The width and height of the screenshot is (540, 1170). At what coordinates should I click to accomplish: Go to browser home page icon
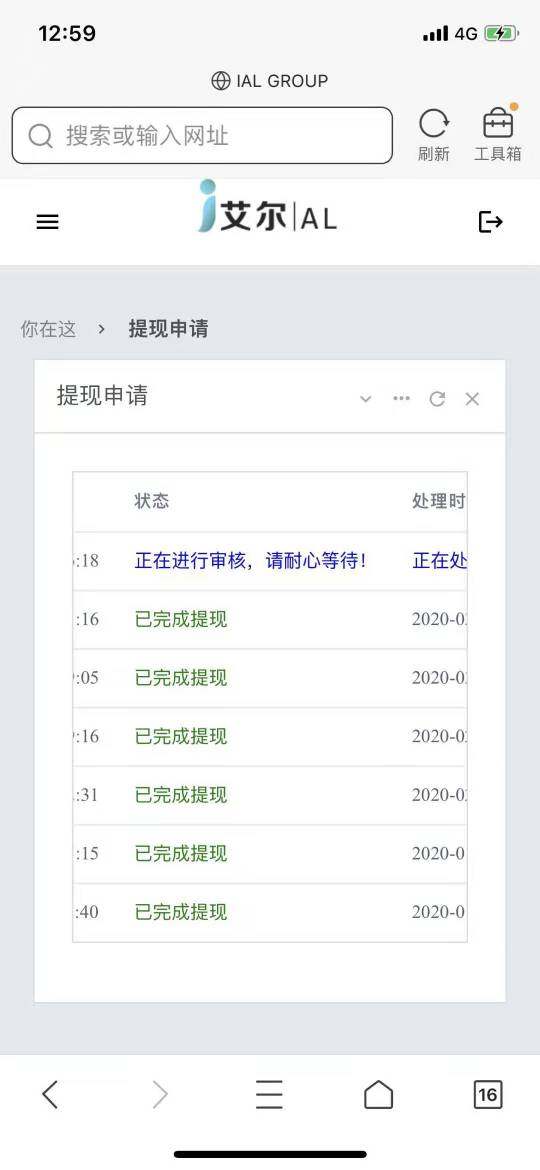click(378, 1095)
